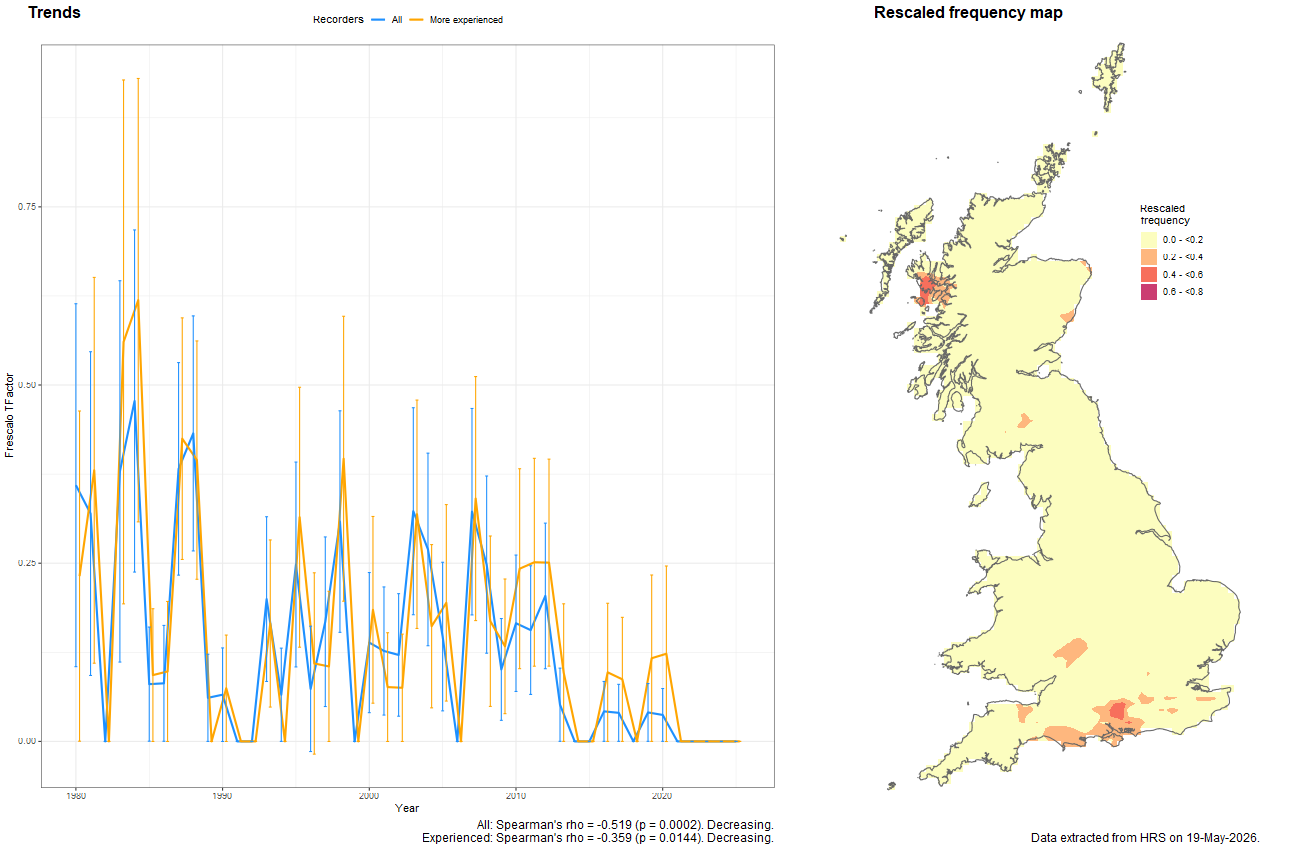This screenshot has width=1300, height=850.
Task: Click the 'Frescalo TFactor' y-axis label
Action: coord(10,414)
